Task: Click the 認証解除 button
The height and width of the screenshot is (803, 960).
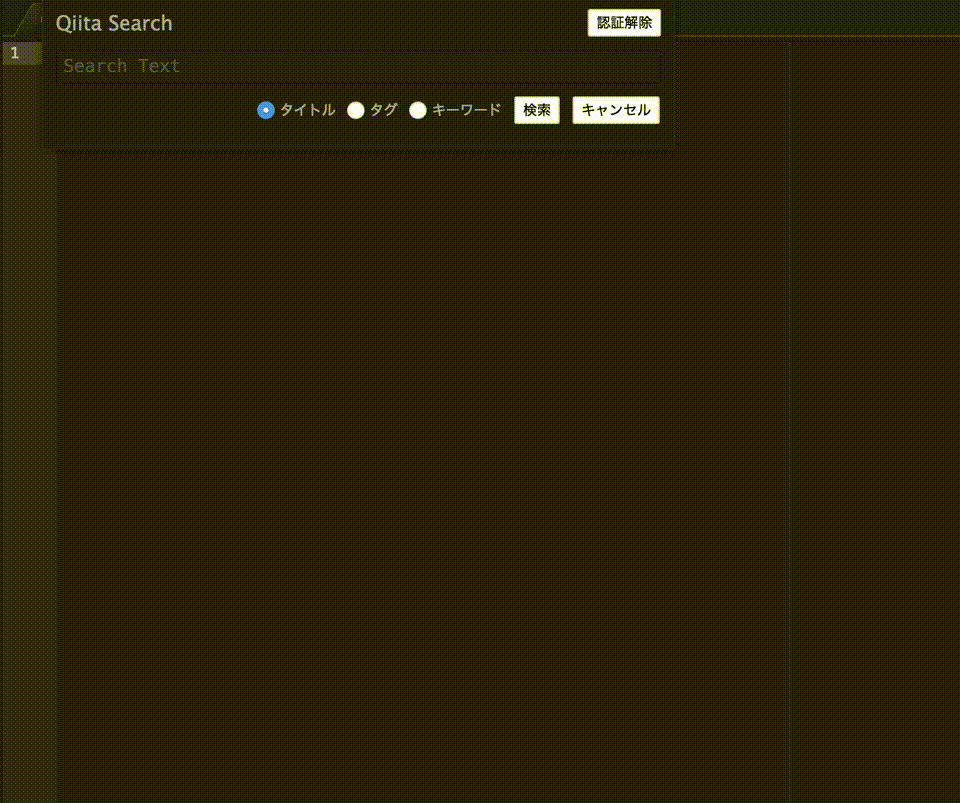Action: 624,23
